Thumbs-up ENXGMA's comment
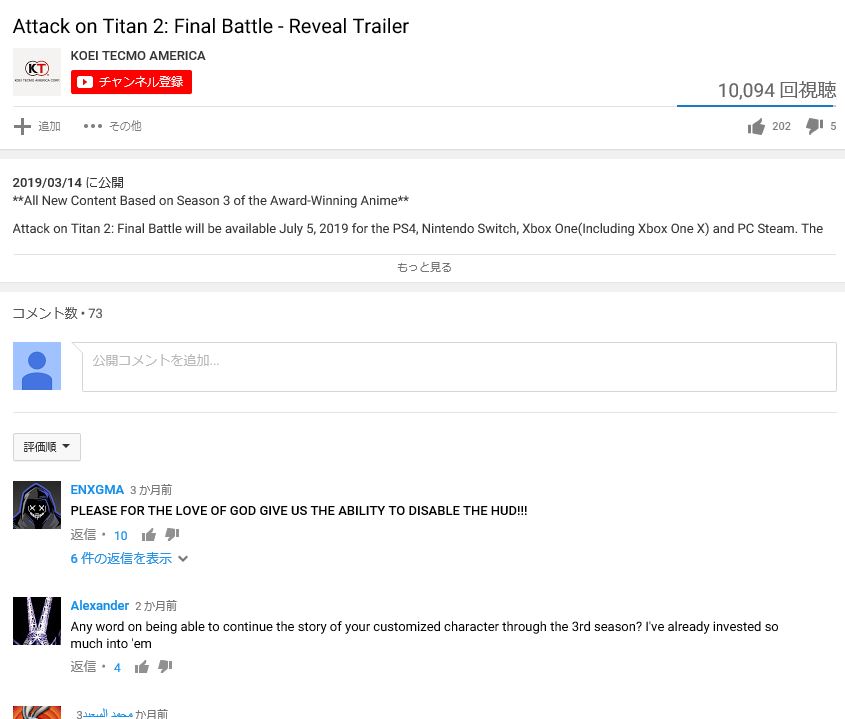The height and width of the screenshot is (719, 845). 149,535
